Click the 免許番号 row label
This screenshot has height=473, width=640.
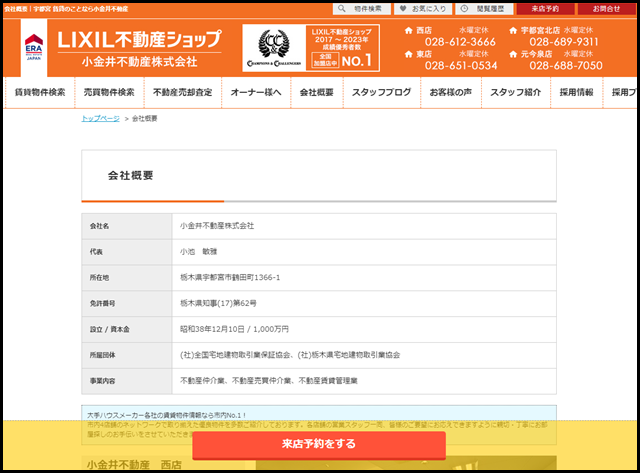[x=102, y=303]
